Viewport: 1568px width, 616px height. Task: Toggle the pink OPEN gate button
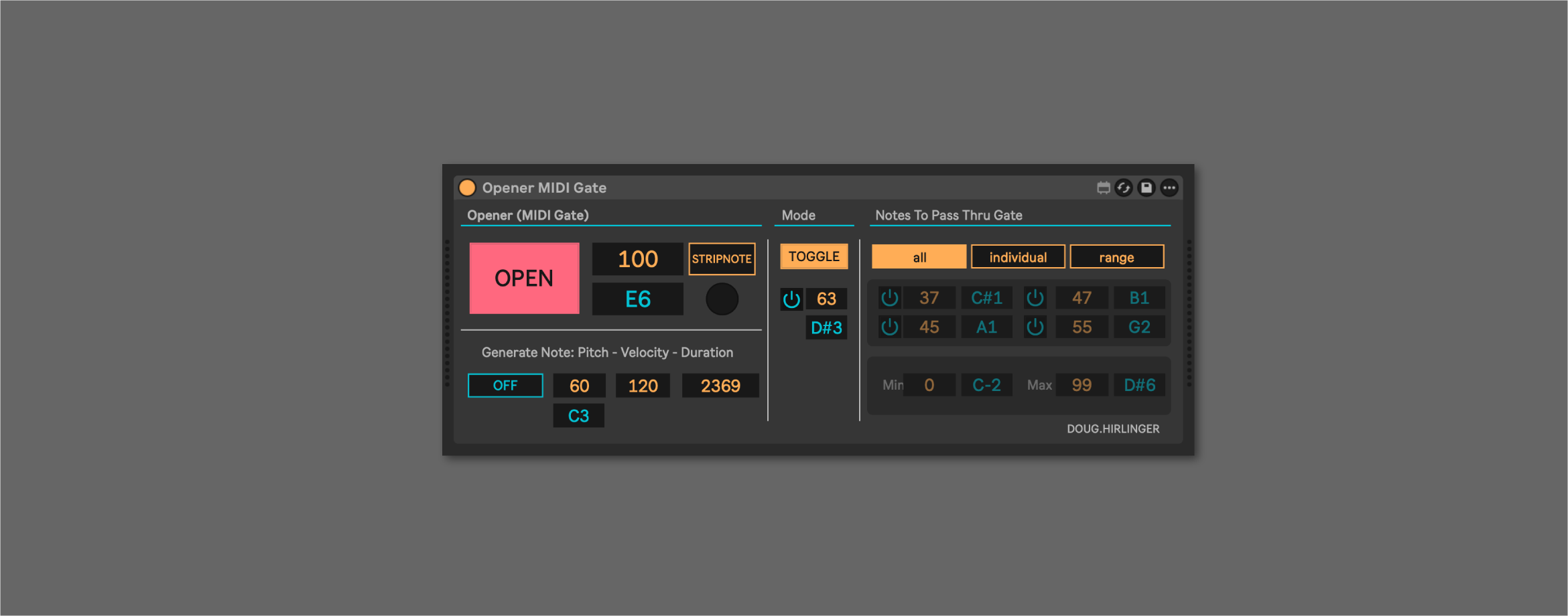(524, 278)
